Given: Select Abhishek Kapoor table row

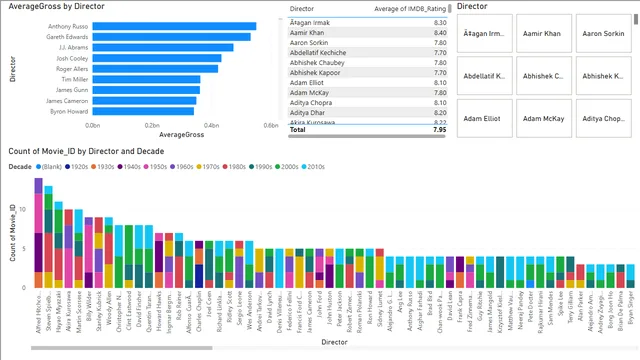Looking at the screenshot, I should pyautogui.click(x=368, y=73).
